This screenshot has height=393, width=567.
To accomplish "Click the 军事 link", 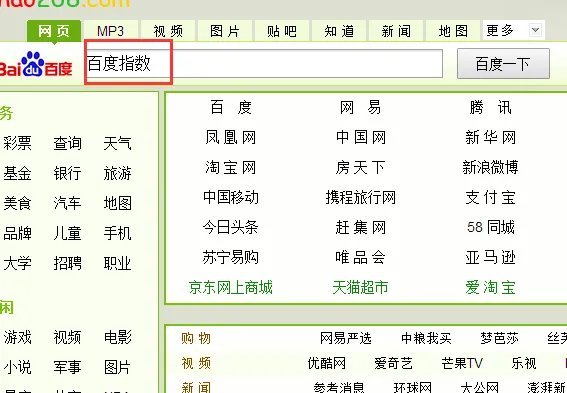I will pos(67,367).
